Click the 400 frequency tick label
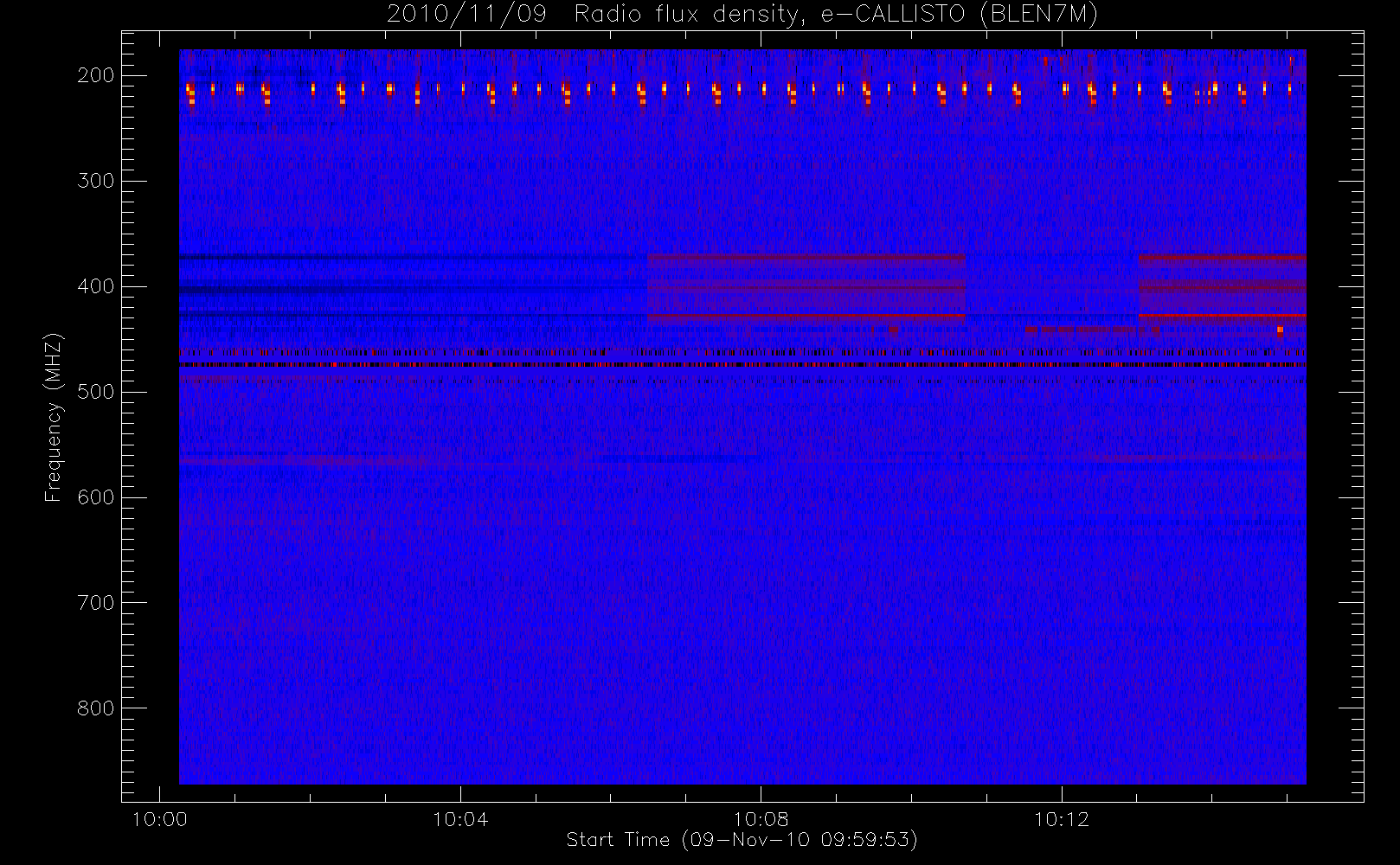The height and width of the screenshot is (865, 1400). pos(96,286)
